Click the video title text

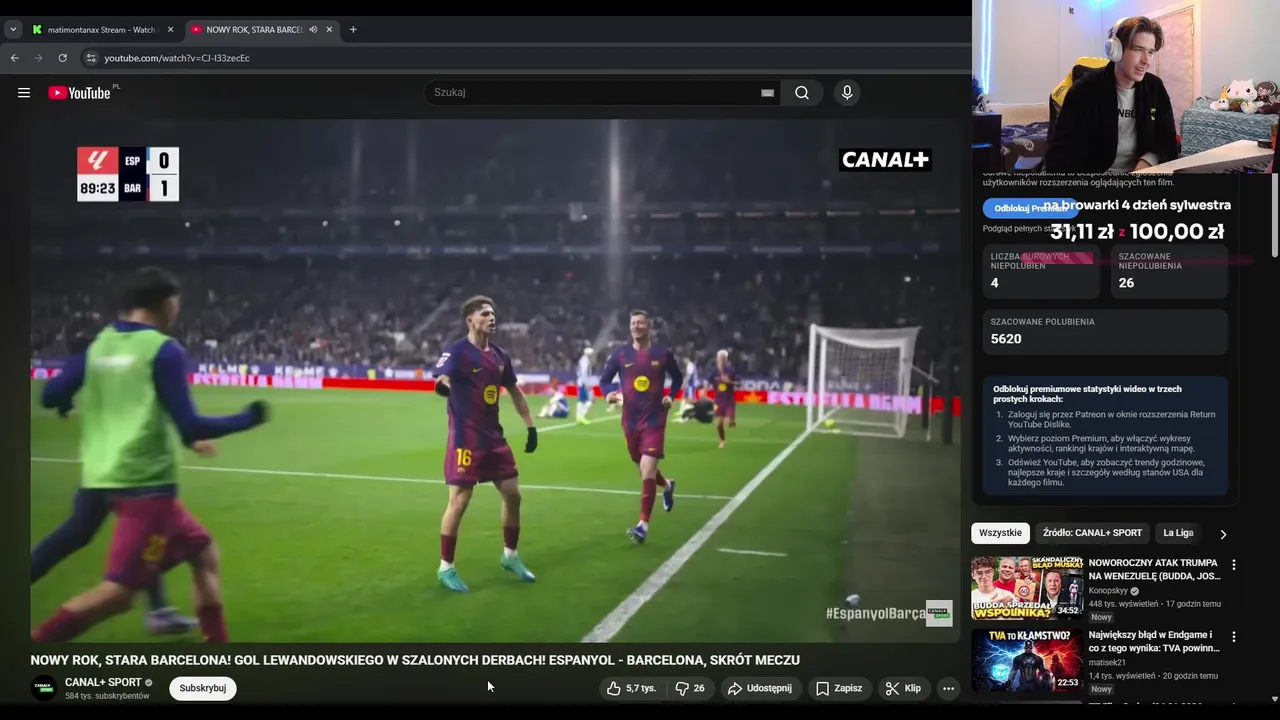coord(415,660)
